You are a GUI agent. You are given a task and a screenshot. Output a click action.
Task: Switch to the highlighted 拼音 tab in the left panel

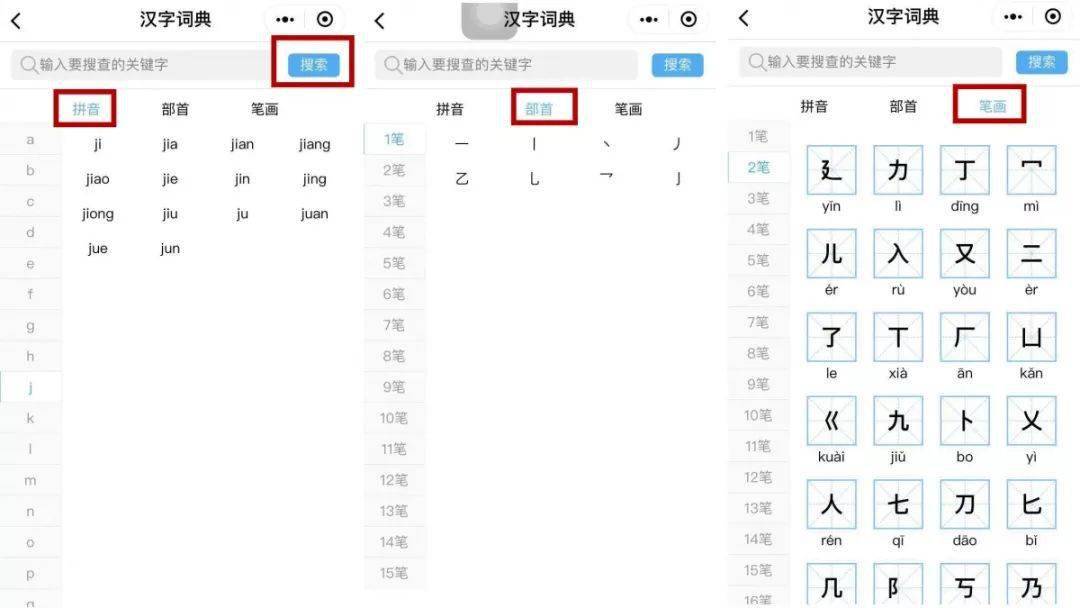point(86,109)
